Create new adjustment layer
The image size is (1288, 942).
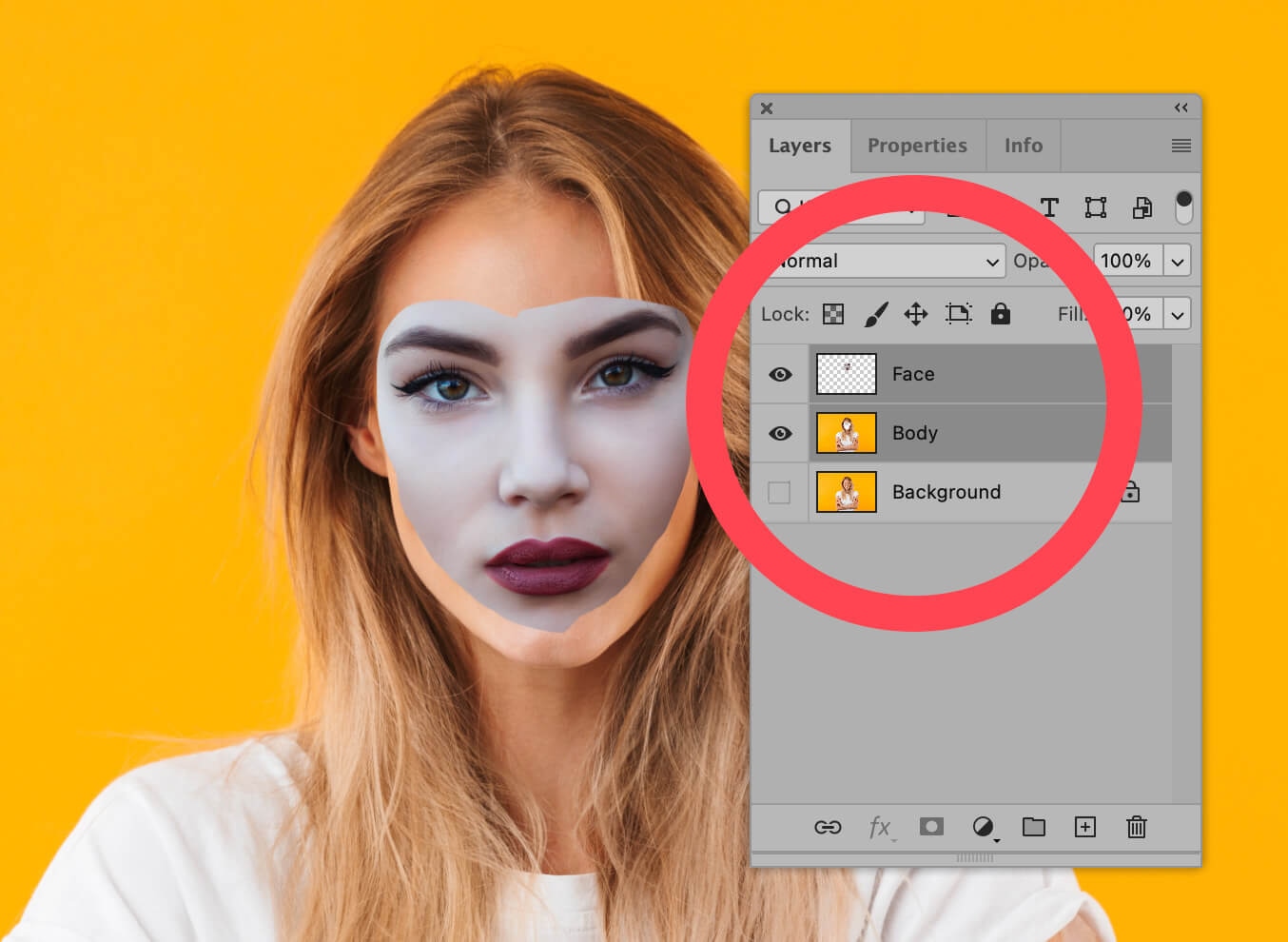click(984, 827)
